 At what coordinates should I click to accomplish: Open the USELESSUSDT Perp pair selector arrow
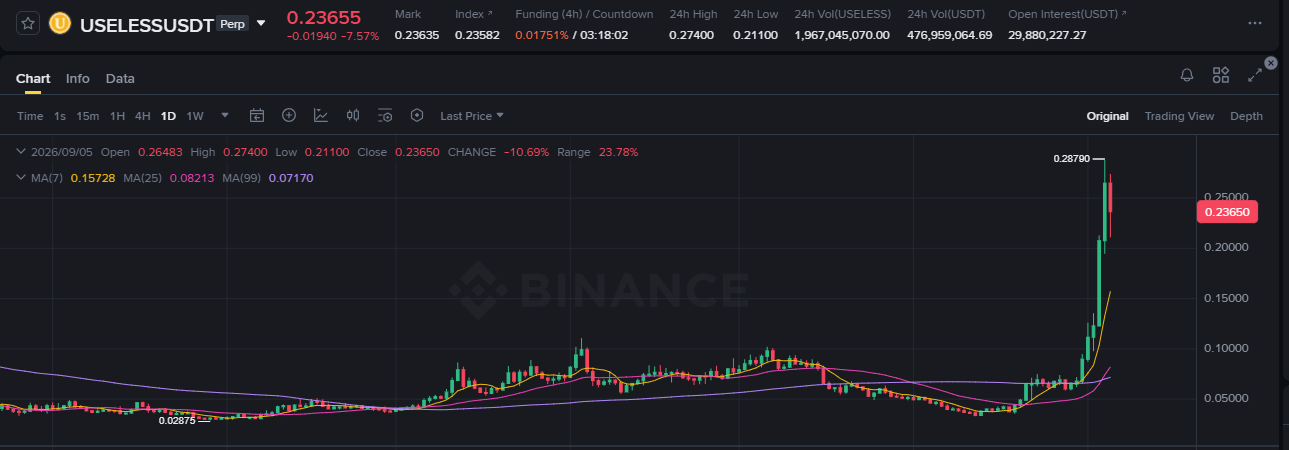coord(261,23)
